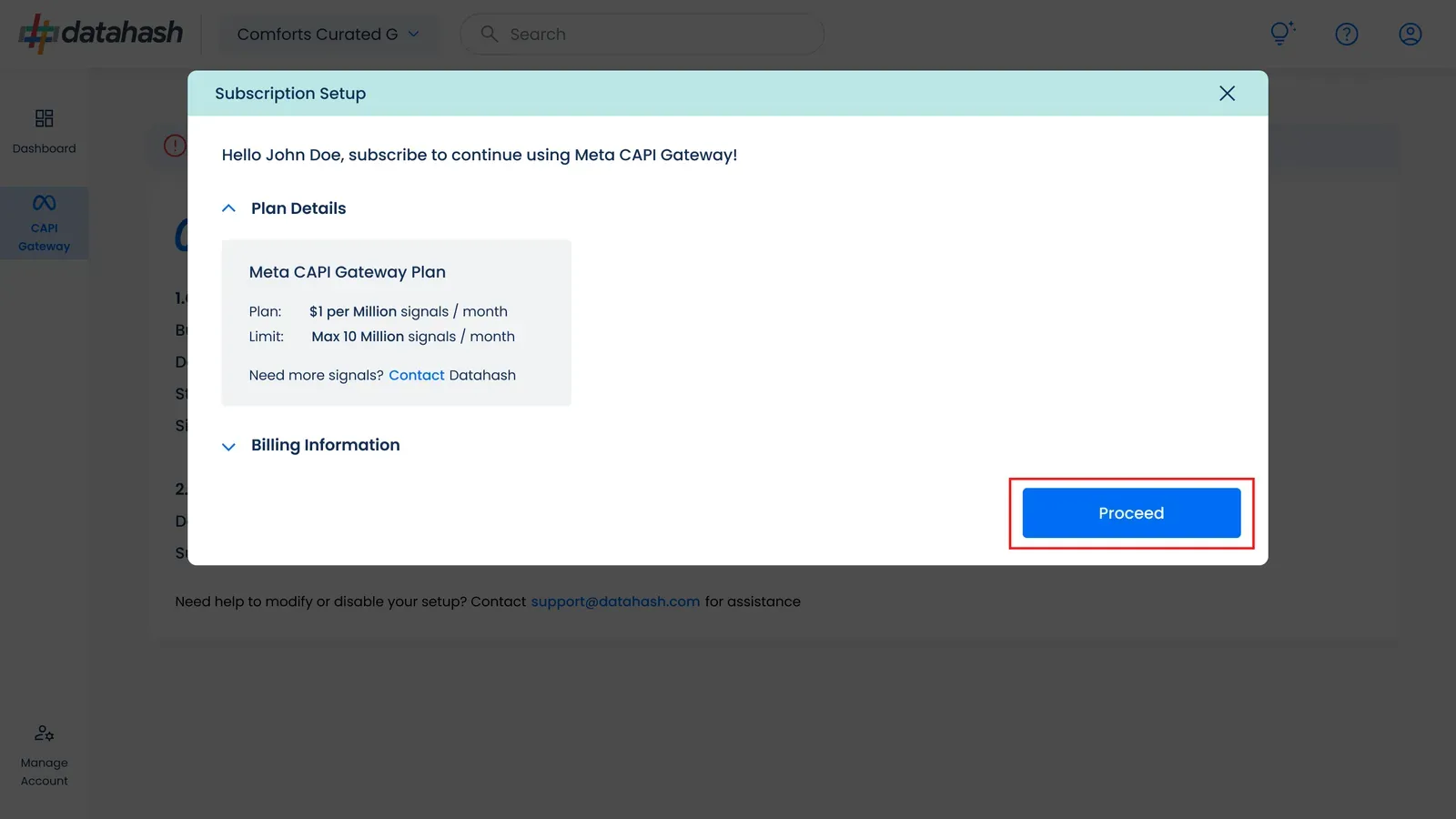Click the Manage Account sidebar label

pyautogui.click(x=44, y=772)
